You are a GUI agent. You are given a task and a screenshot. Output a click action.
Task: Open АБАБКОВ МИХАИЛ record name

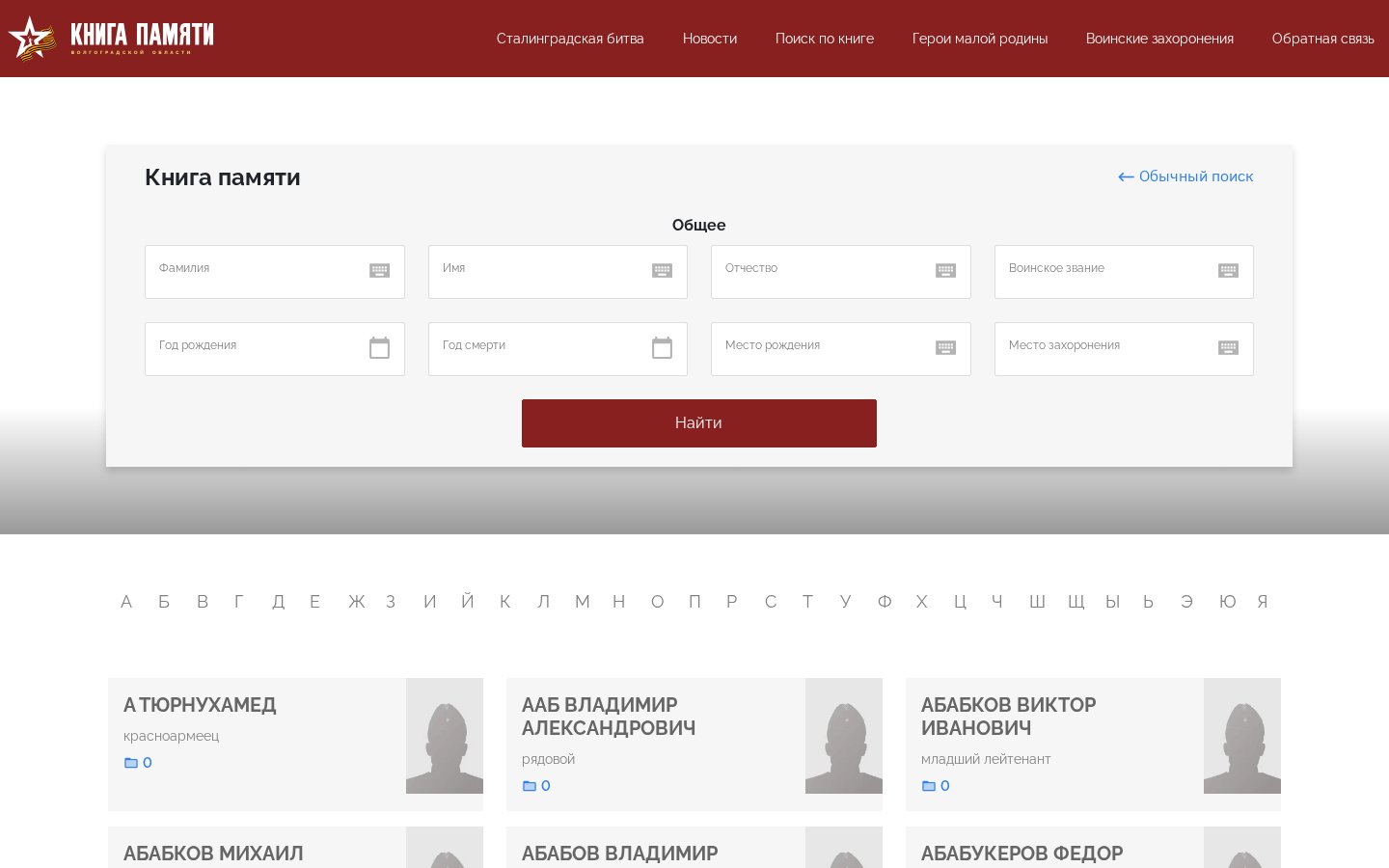click(x=213, y=854)
